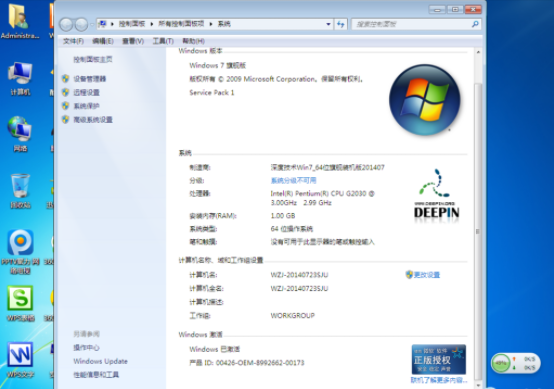The width and height of the screenshot is (554, 389).
Task: Click inside the control panel search field
Action: click(412, 24)
